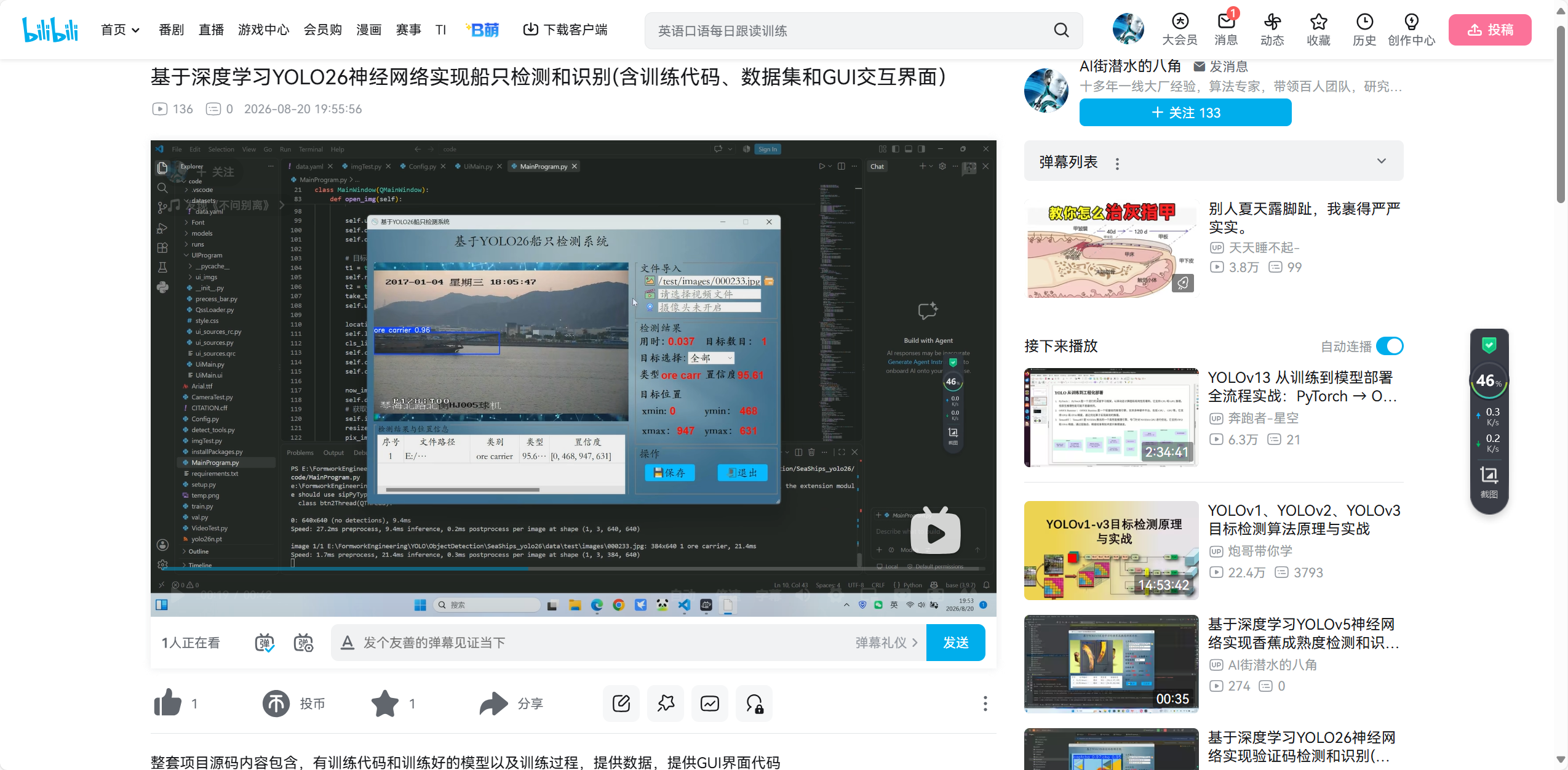Favorite the video with the star icon
Viewport: 1568px width, 770px height.
385,703
